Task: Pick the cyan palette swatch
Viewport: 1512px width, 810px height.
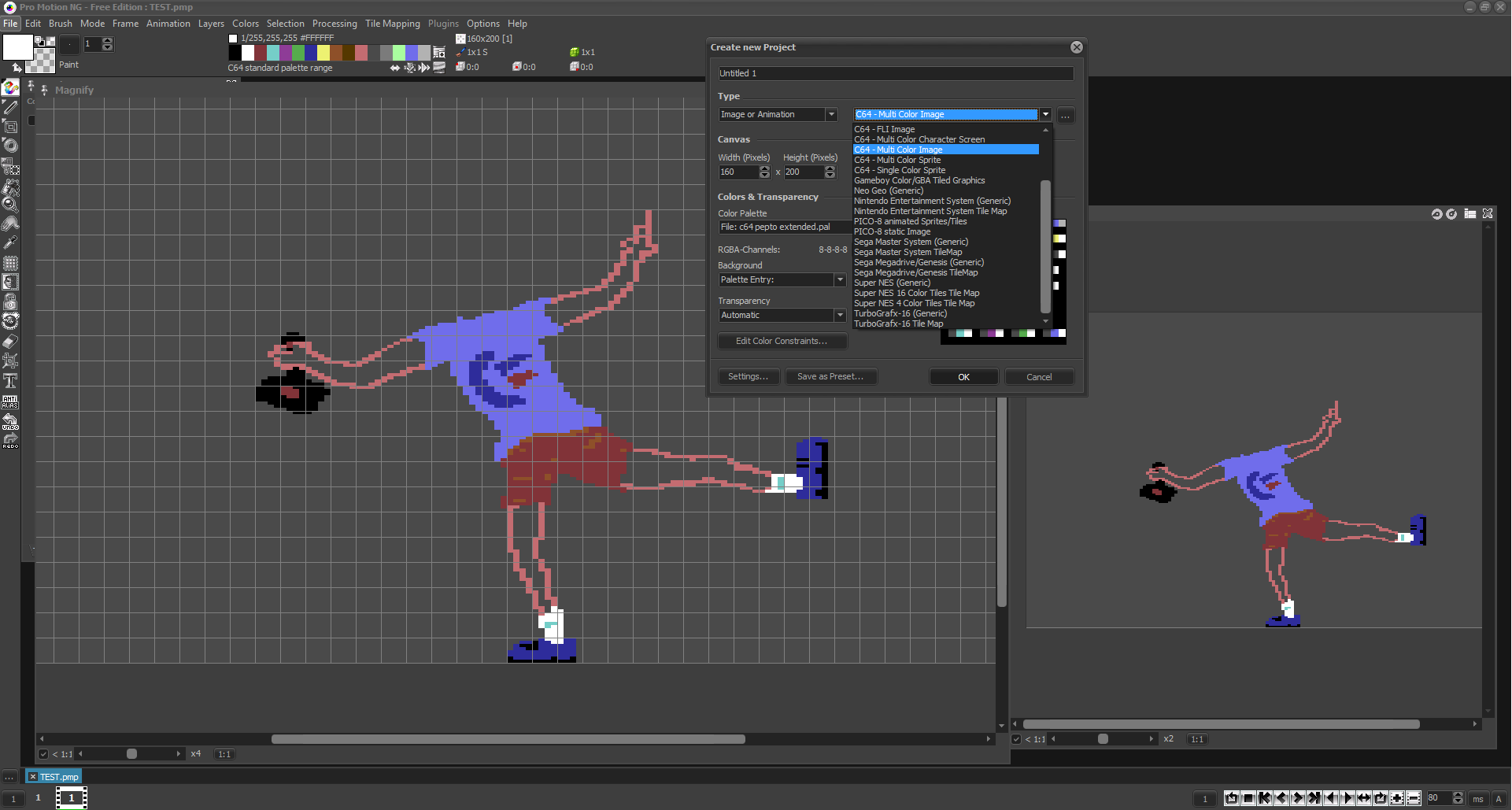Action: (273, 53)
